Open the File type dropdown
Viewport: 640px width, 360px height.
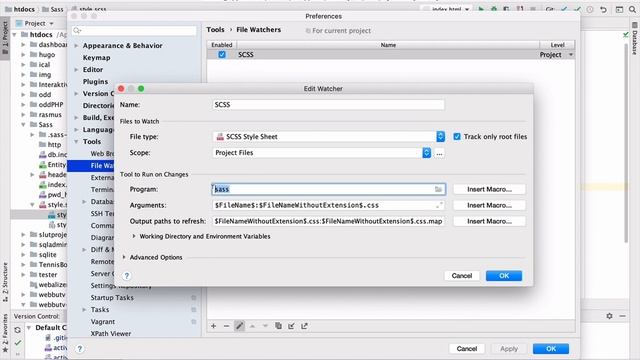point(440,137)
